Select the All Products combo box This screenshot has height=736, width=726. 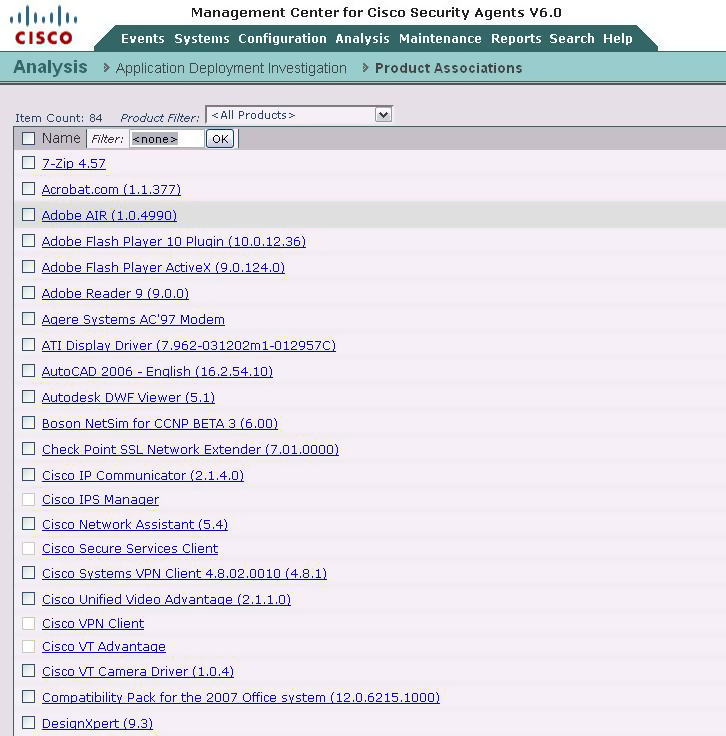tap(299, 115)
